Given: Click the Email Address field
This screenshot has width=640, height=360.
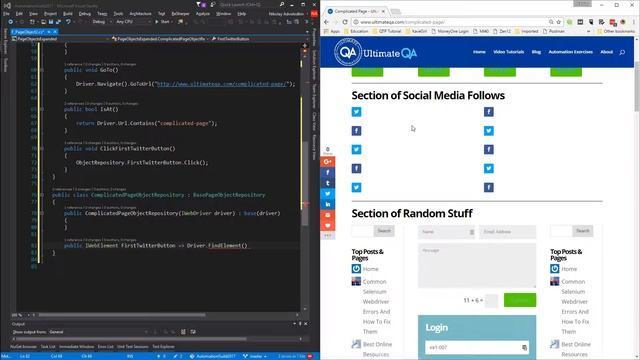Looking at the screenshot, I should (507, 232).
